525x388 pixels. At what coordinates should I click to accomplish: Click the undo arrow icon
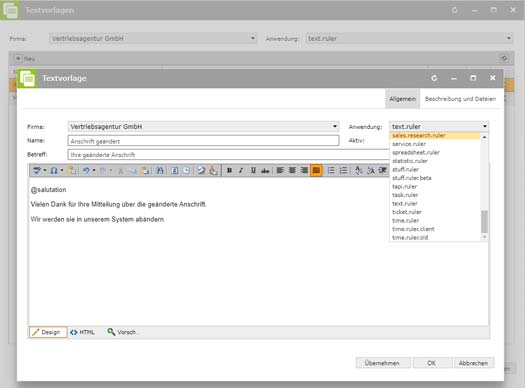click(86, 170)
